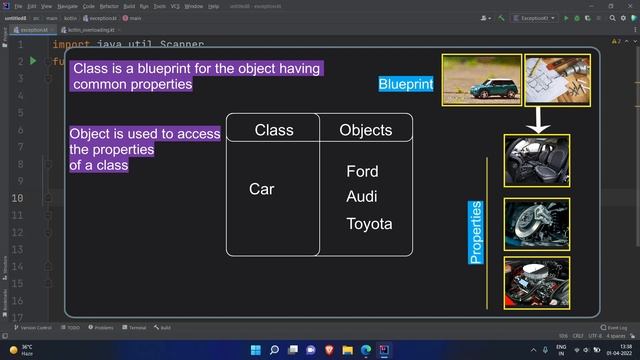Screen dimensions: 640x360
Task: Click the brake disc property thumbnail
Action: tap(537, 224)
